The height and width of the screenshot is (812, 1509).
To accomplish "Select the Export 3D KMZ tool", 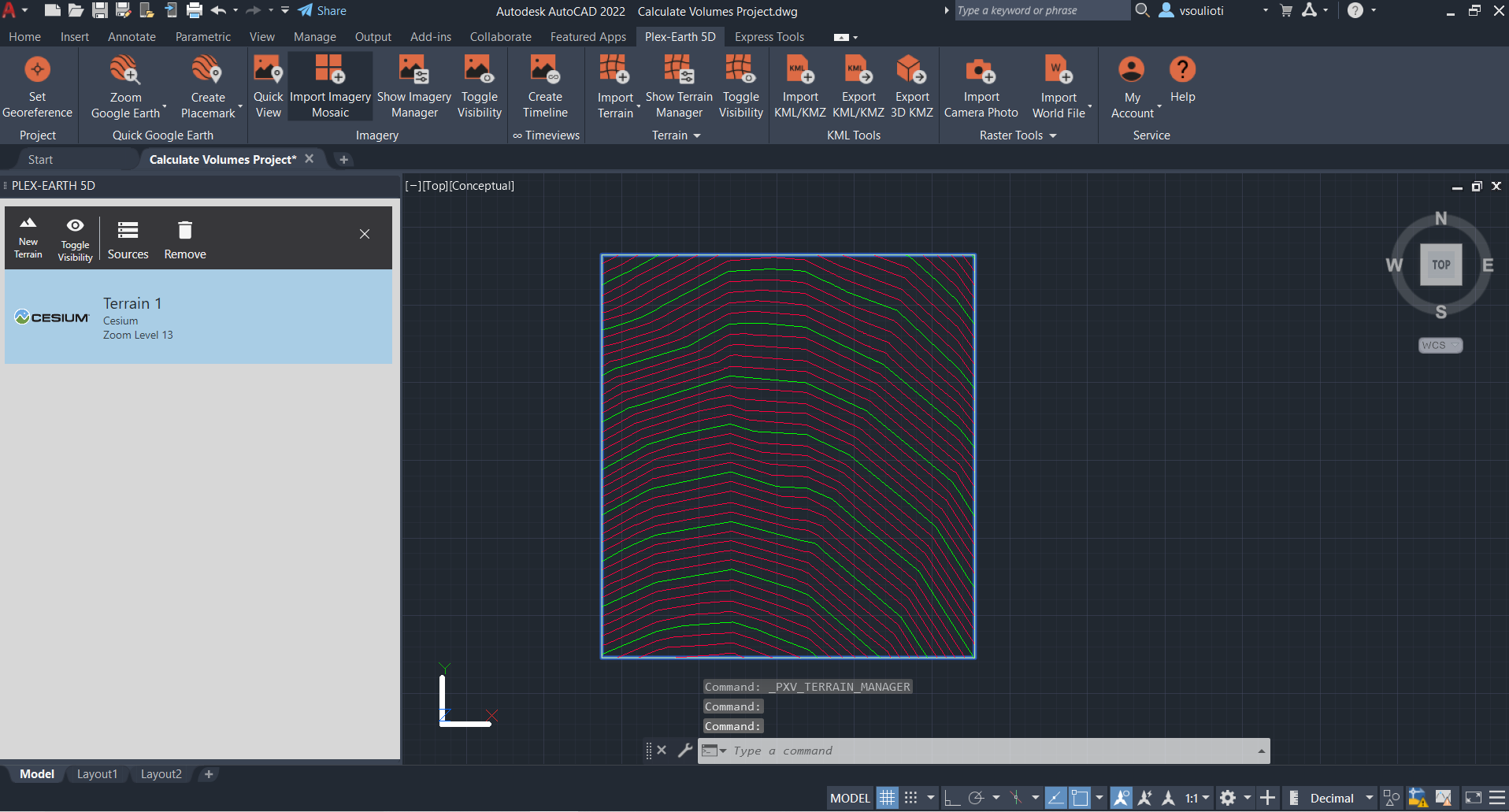I will tap(911, 85).
